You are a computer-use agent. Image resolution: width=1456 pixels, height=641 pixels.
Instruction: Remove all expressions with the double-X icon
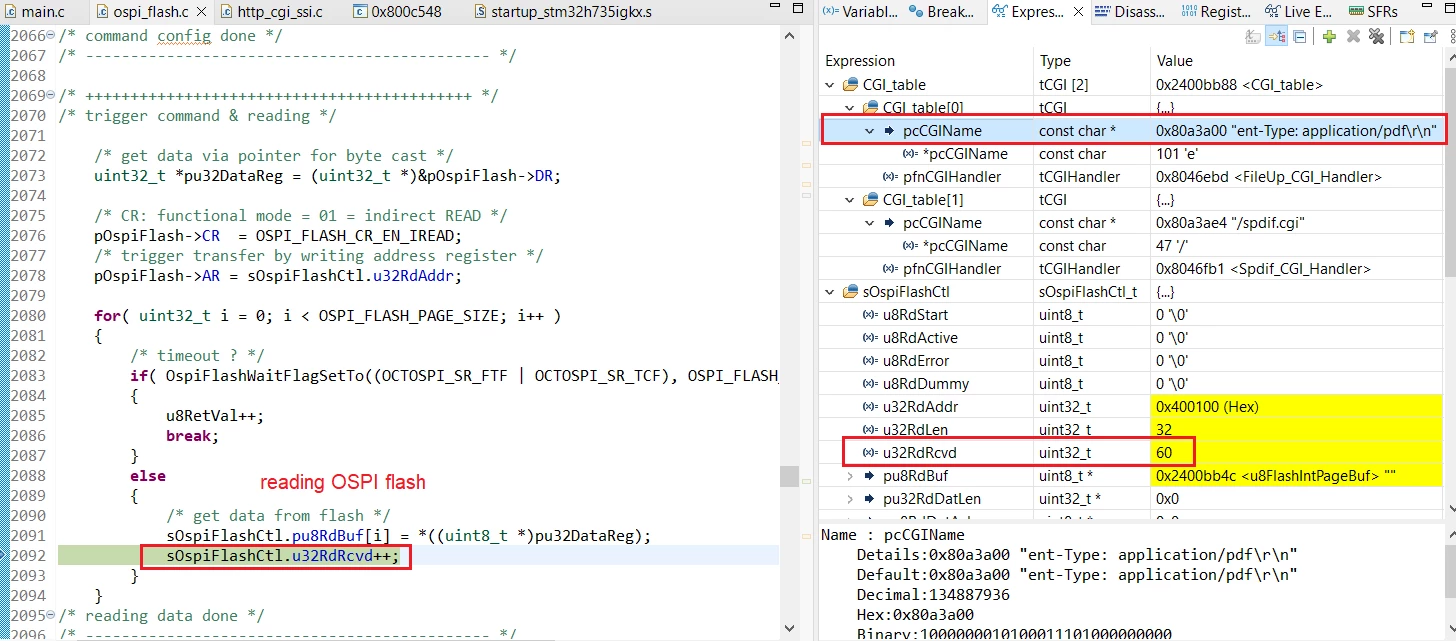1376,37
